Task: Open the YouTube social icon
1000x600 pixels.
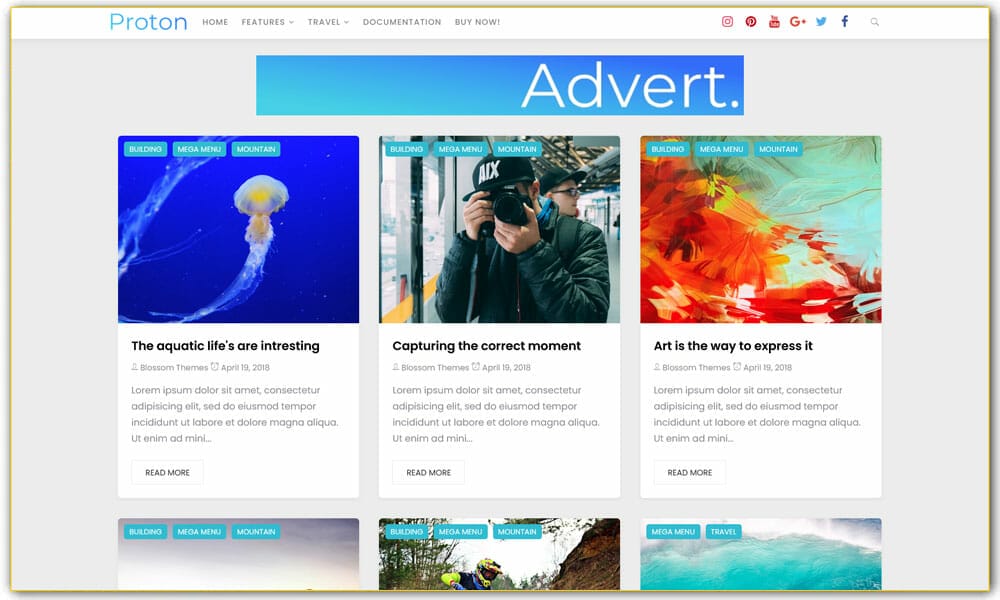Action: pyautogui.click(x=774, y=22)
